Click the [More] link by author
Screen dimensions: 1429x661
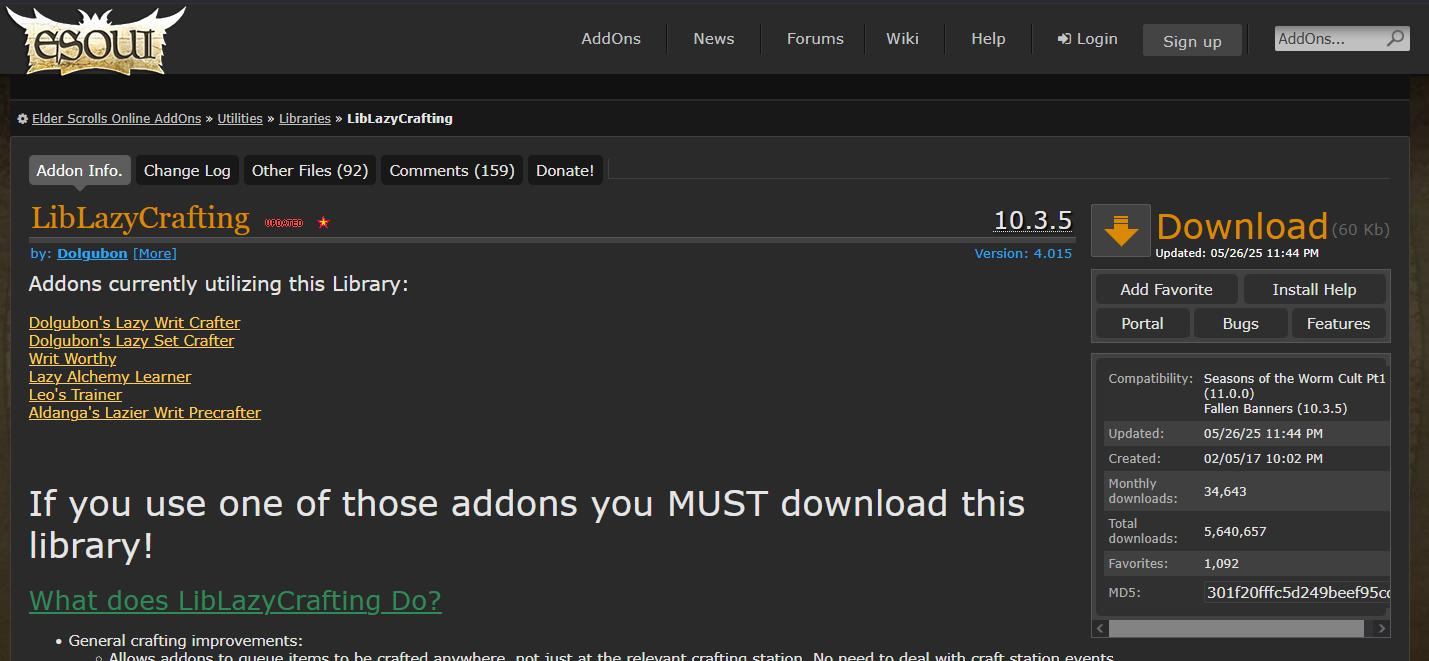click(154, 254)
